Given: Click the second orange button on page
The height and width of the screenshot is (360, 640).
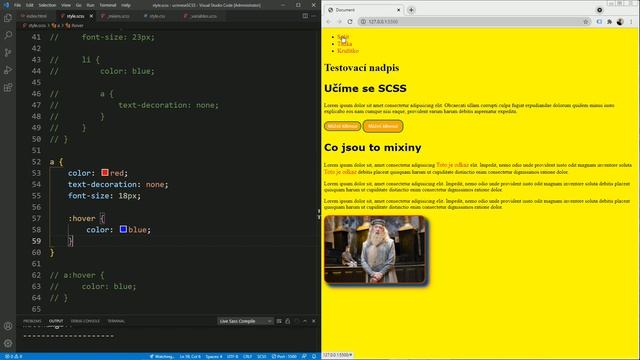Looking at the screenshot, I should click(383, 126).
